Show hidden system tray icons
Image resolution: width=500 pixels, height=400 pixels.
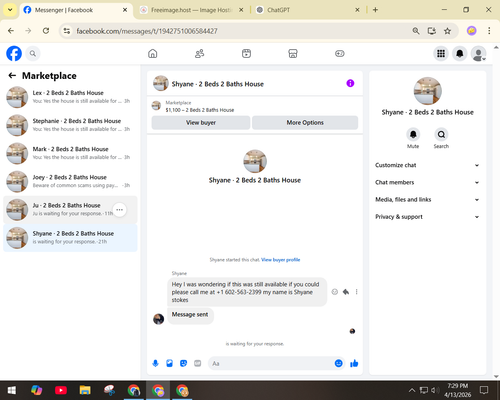click(x=412, y=390)
